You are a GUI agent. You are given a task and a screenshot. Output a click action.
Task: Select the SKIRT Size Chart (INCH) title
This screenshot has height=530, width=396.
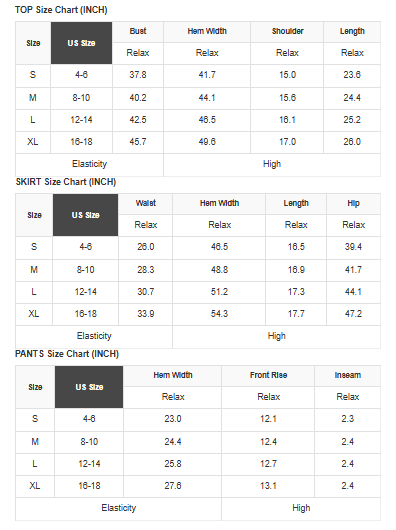(66, 182)
